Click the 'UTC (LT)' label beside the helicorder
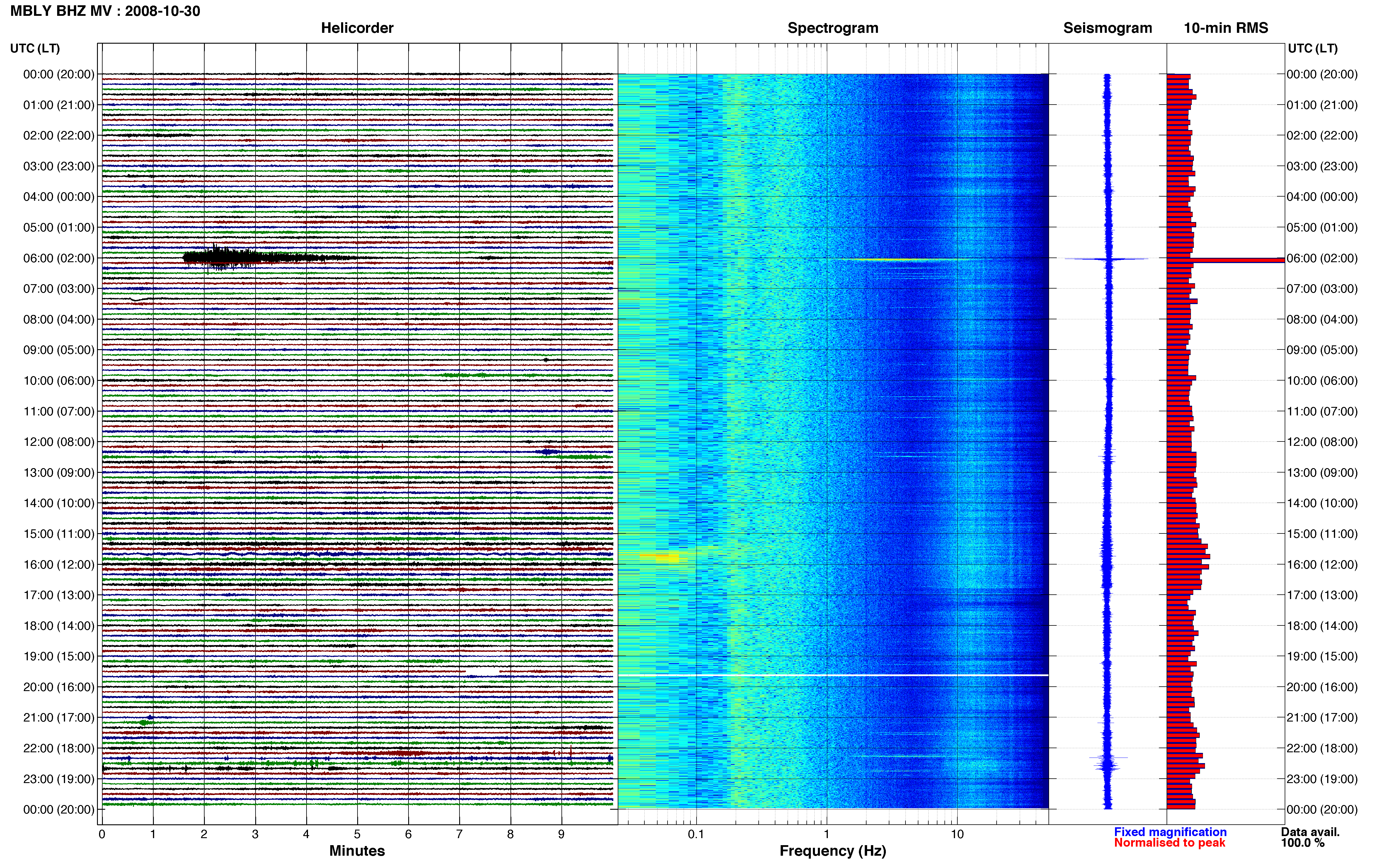This screenshot has width=1389, height=868. tap(35, 48)
